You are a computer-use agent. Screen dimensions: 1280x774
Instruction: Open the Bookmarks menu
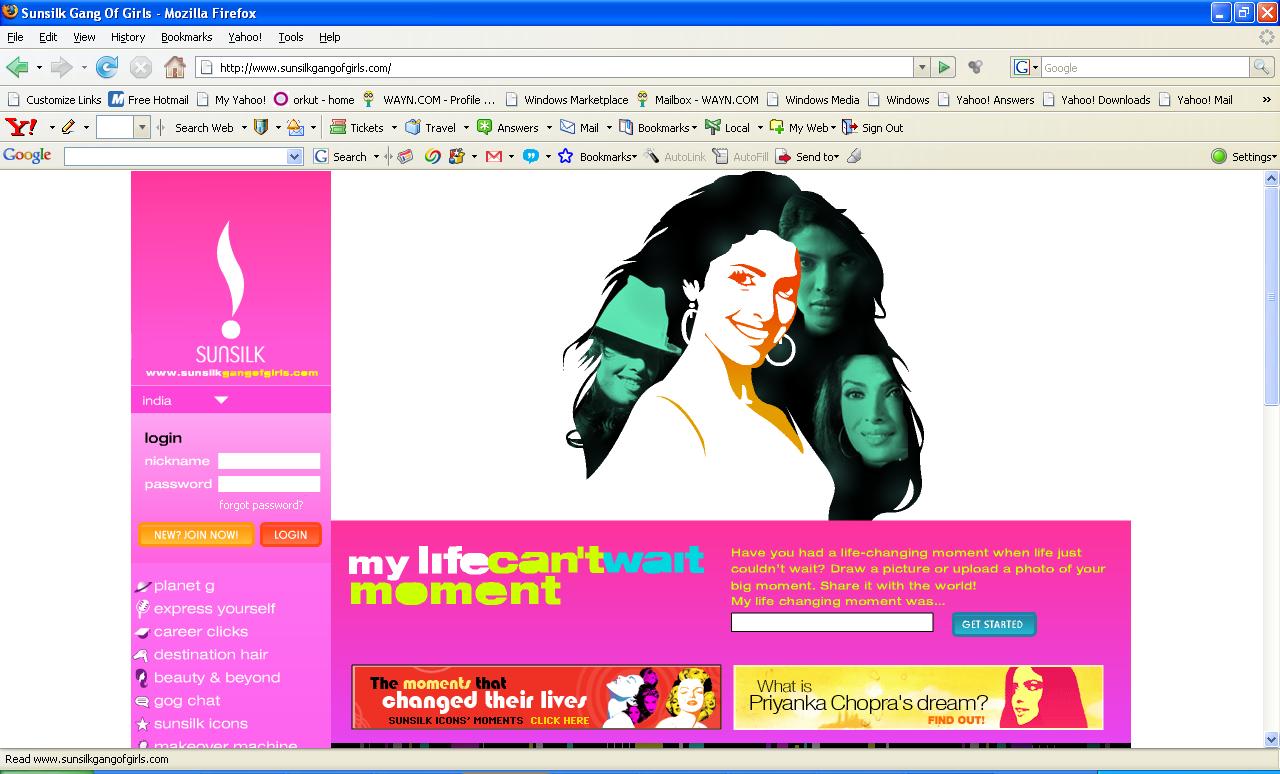pos(186,37)
